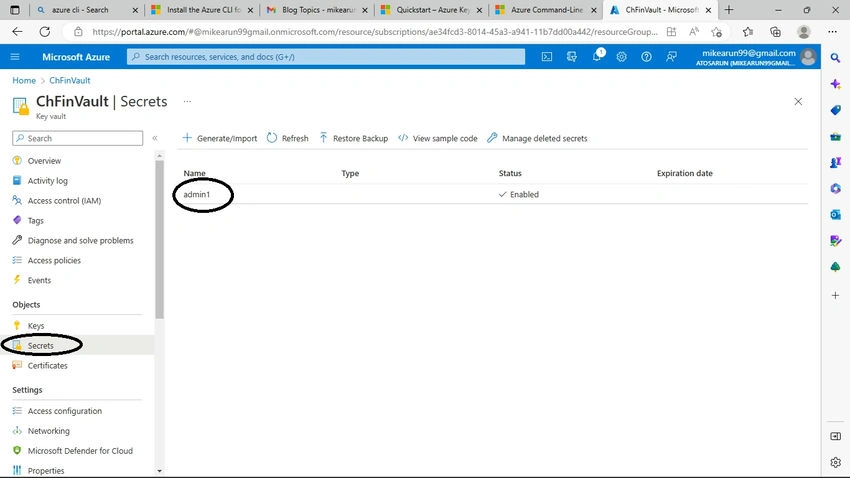Open Certificates under Objects
This screenshot has width=850, height=478.
48,366
